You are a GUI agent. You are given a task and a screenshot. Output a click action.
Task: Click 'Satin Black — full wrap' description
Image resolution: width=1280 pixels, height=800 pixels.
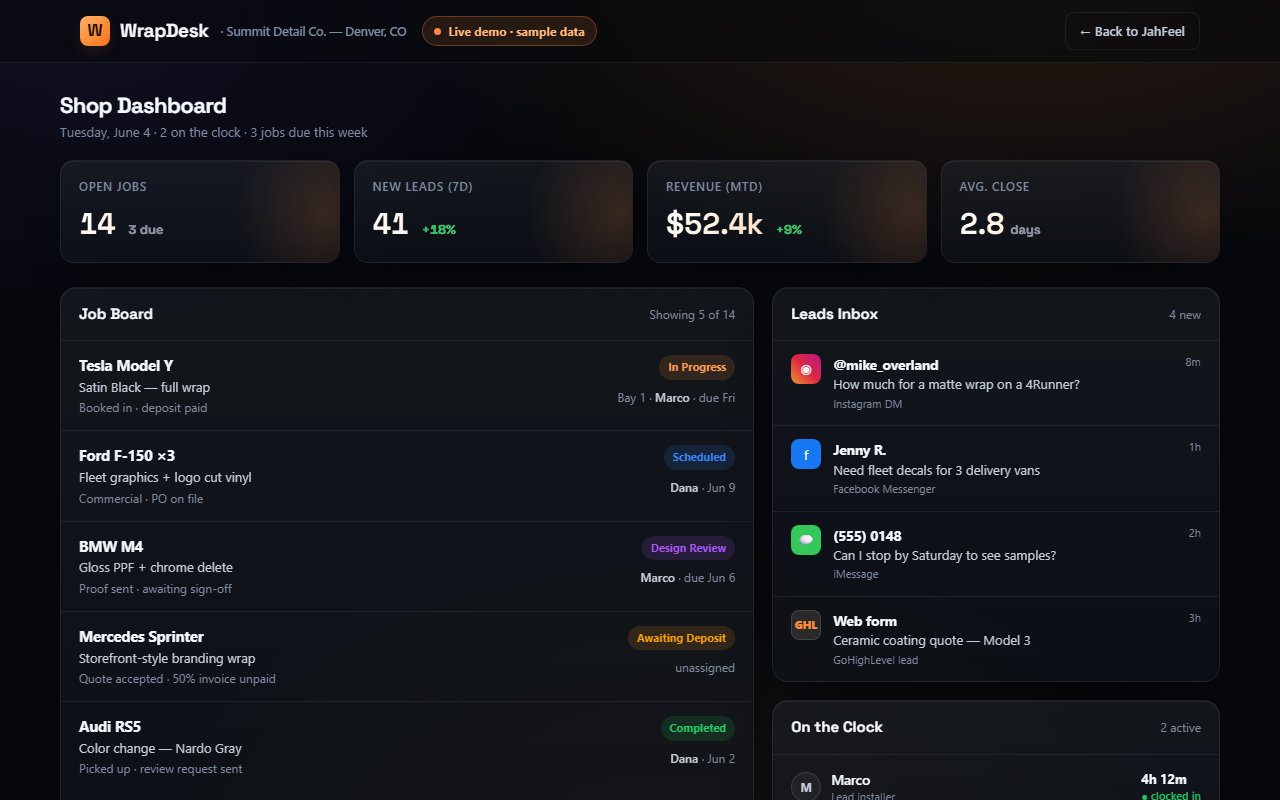[144, 388]
